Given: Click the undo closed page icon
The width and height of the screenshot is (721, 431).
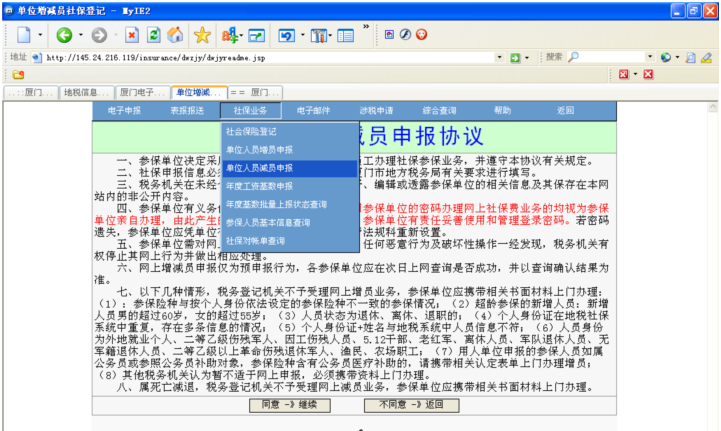Looking at the screenshot, I should [286, 35].
